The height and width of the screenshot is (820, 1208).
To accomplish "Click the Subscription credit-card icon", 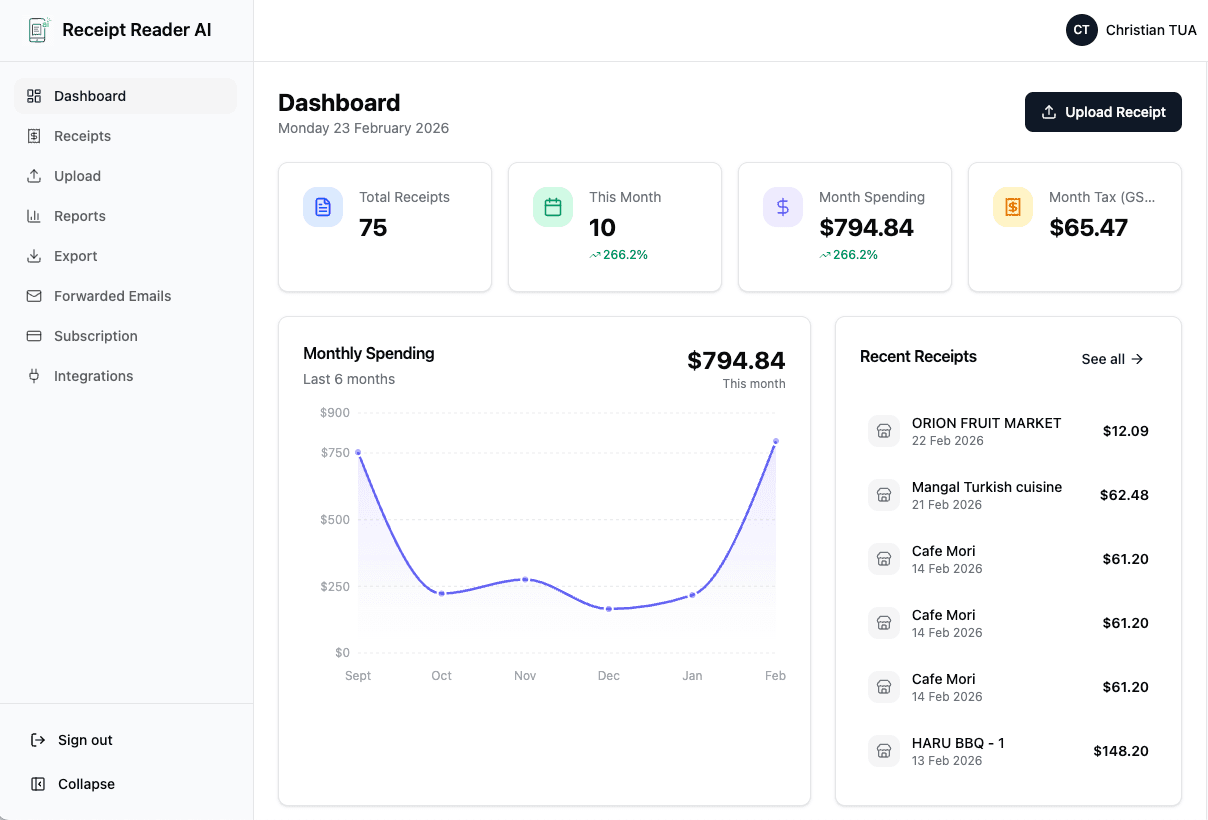I will 33,336.
